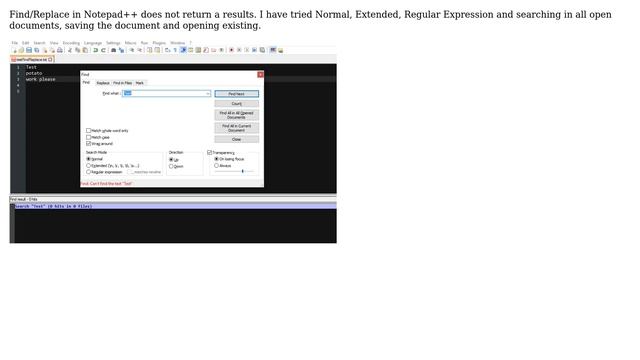Click the Undo toolbar icon
This screenshot has width=640, height=360.
(96, 50)
